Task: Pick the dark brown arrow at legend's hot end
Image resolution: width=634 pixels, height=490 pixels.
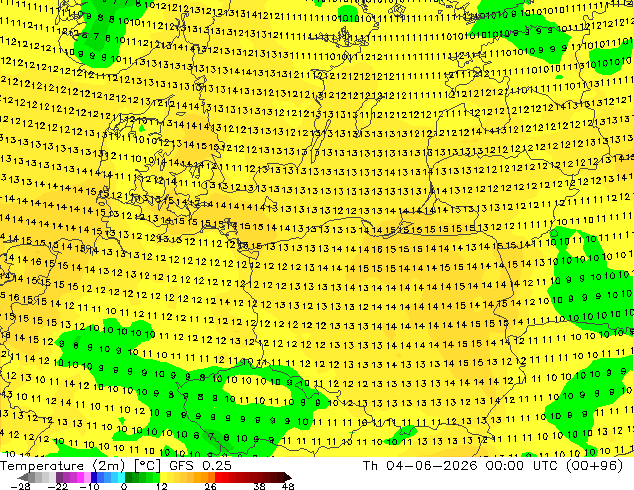Action: pyautogui.click(x=288, y=477)
